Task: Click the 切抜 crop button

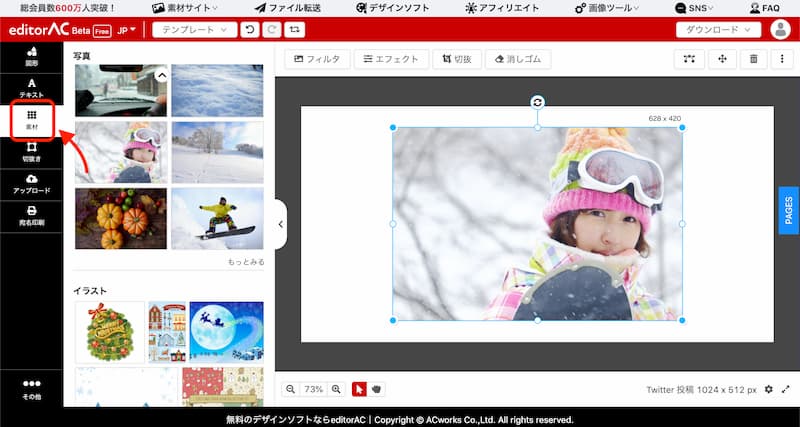Action: [x=457, y=59]
